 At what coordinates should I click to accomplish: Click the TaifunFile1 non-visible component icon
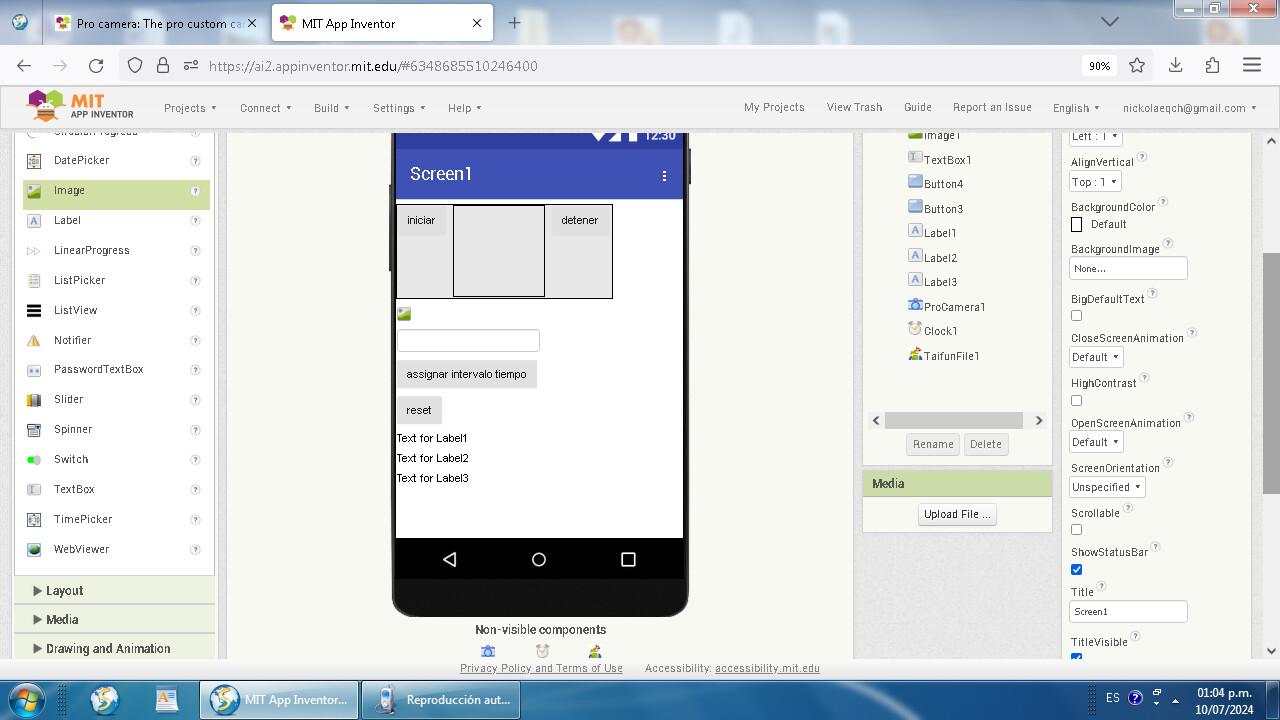594,650
